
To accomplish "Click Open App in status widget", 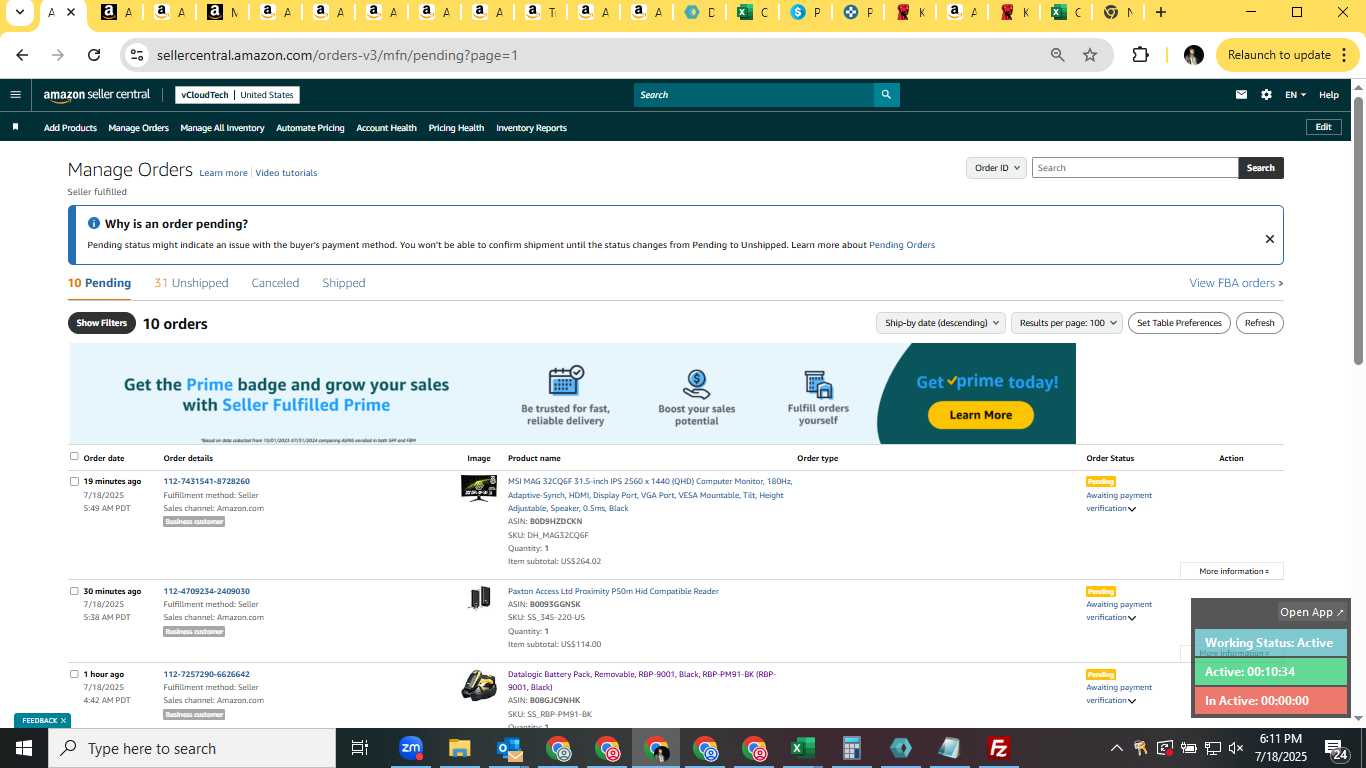I will (1312, 612).
